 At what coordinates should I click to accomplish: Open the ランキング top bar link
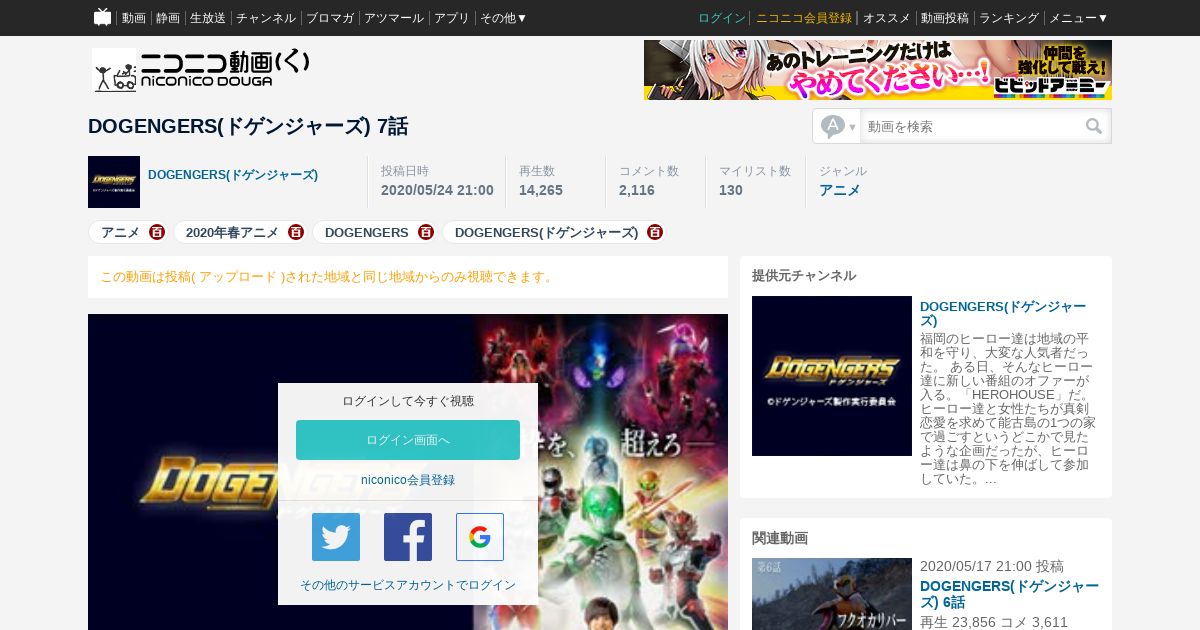1009,18
